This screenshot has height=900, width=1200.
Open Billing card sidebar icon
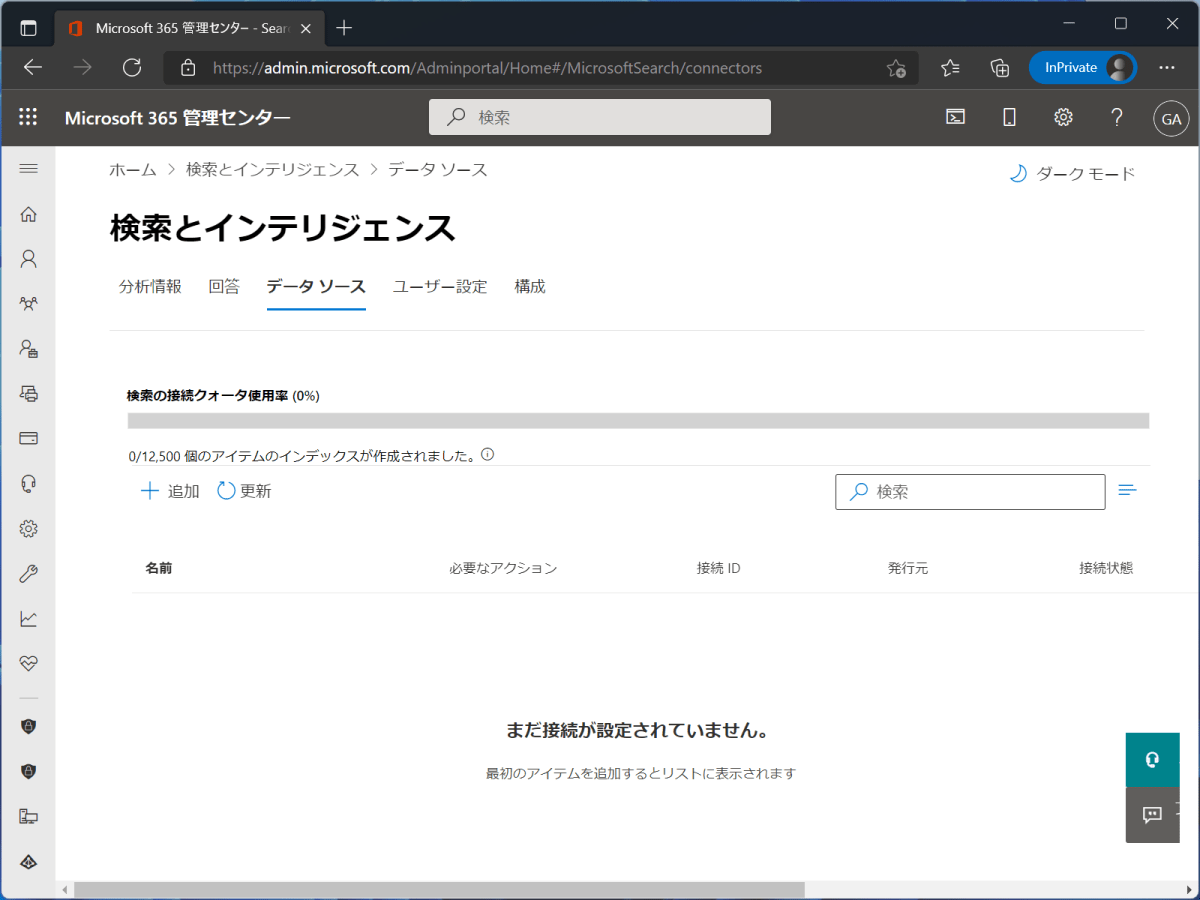pyautogui.click(x=28, y=438)
